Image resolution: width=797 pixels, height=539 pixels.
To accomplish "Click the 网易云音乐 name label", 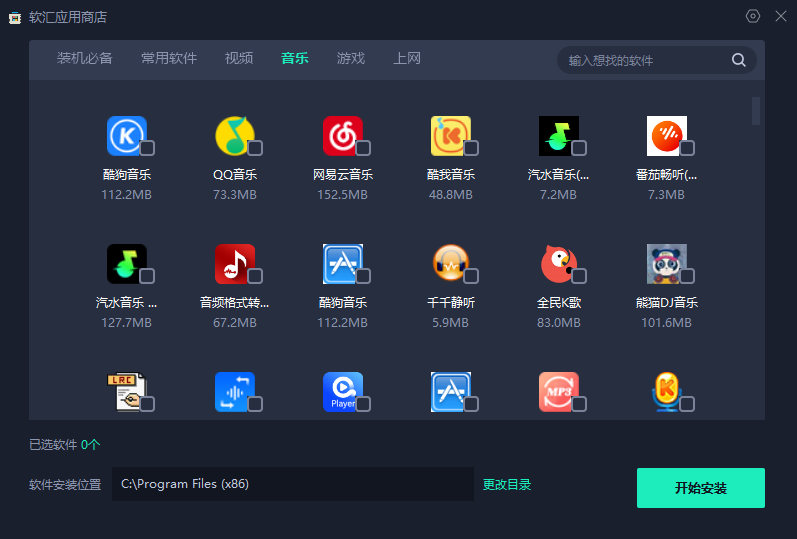I will pos(343,175).
